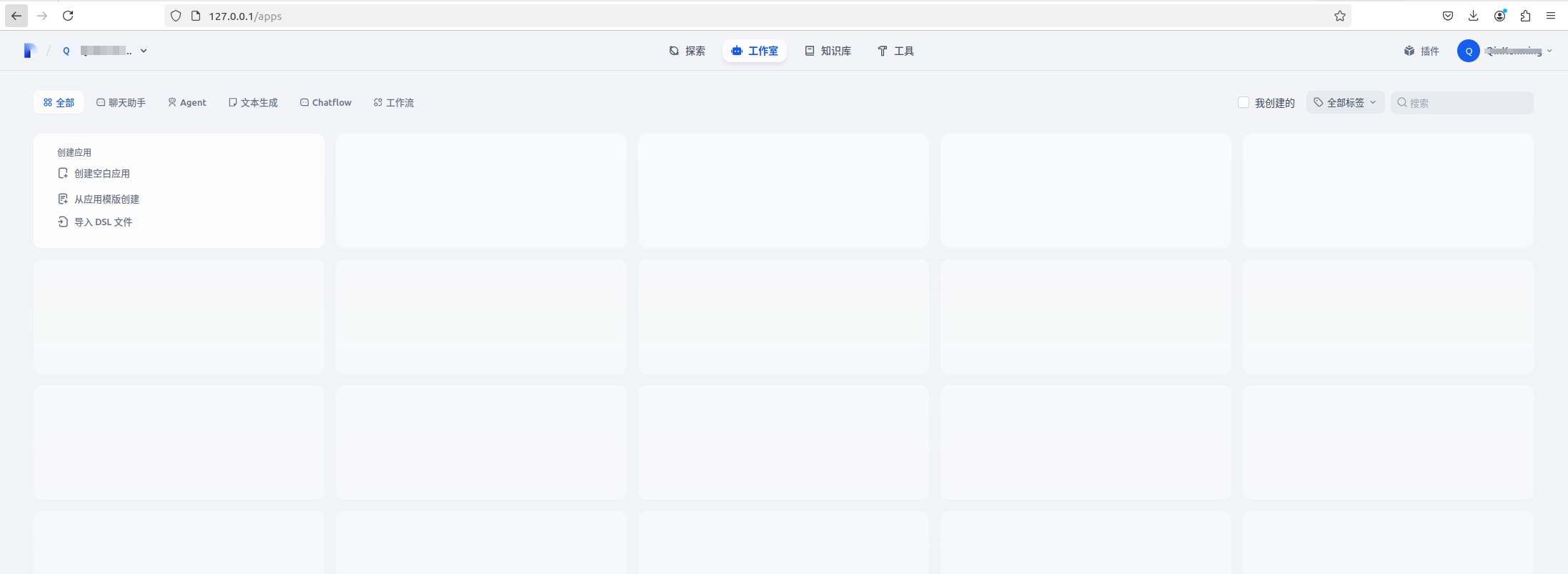Filter apps by 聊天助手
The height and width of the screenshot is (574, 1568).
point(121,102)
